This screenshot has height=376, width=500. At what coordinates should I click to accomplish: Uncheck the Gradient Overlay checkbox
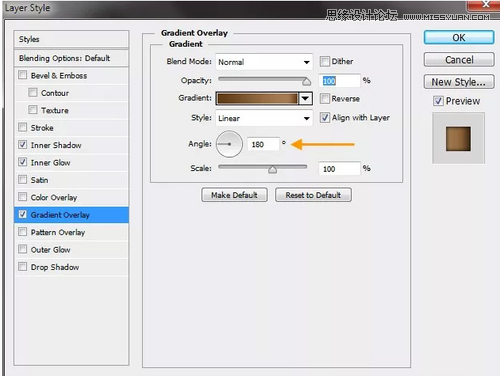[x=22, y=214]
